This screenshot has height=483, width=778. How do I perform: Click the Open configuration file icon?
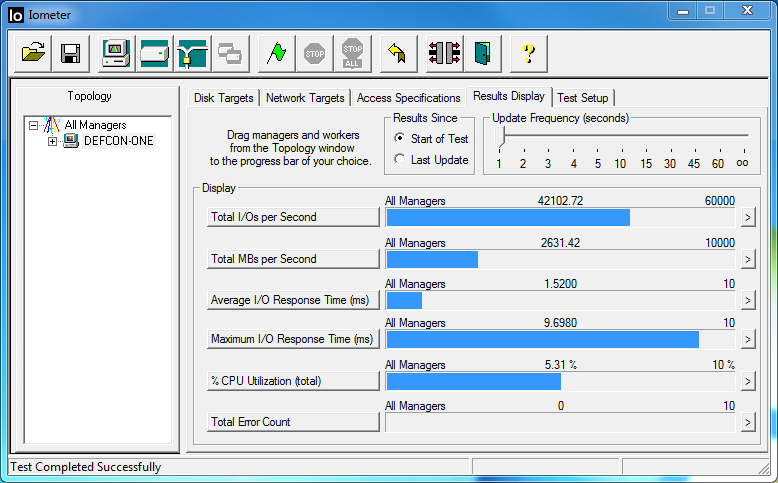click(35, 54)
